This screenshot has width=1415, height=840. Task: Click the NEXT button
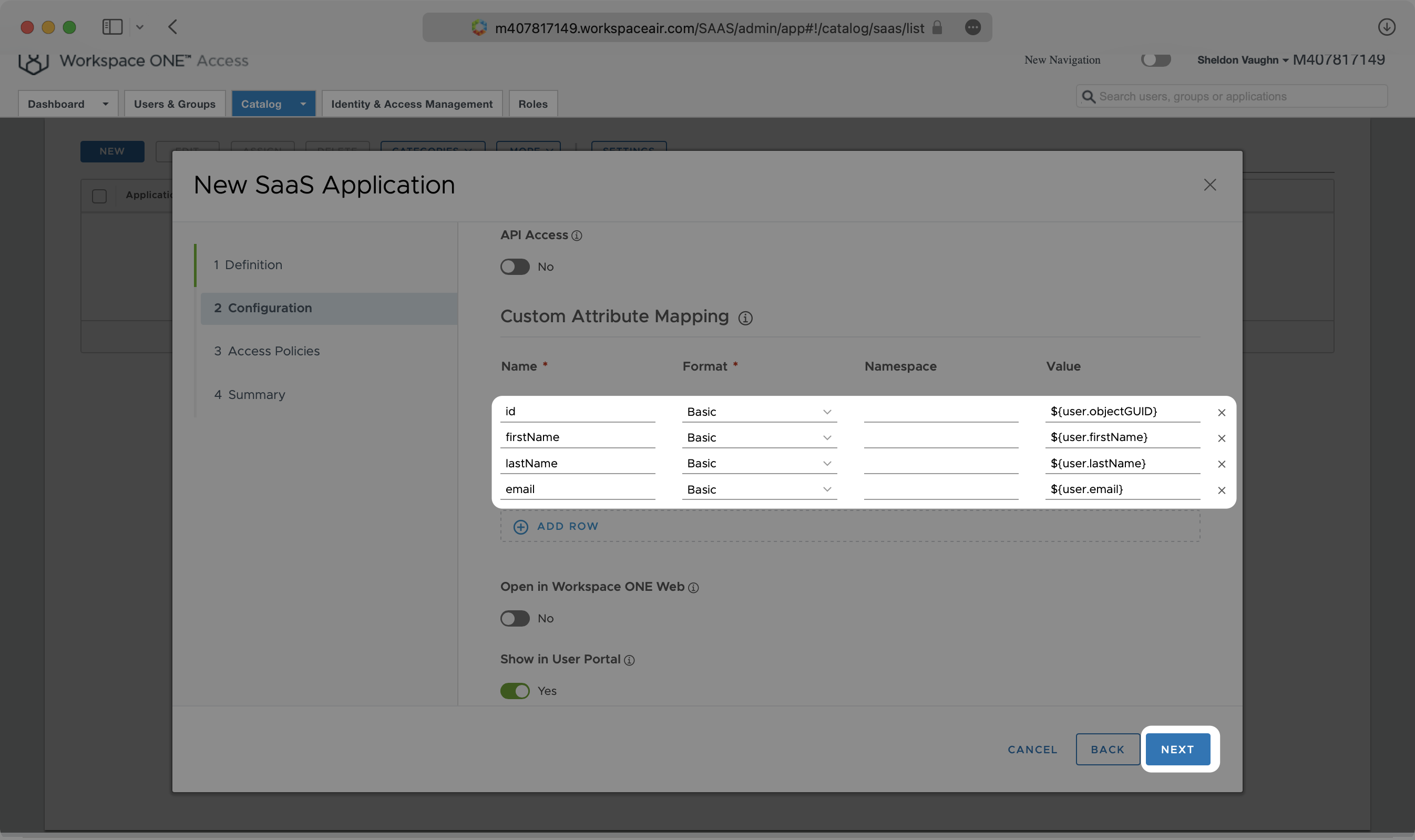[x=1177, y=749]
